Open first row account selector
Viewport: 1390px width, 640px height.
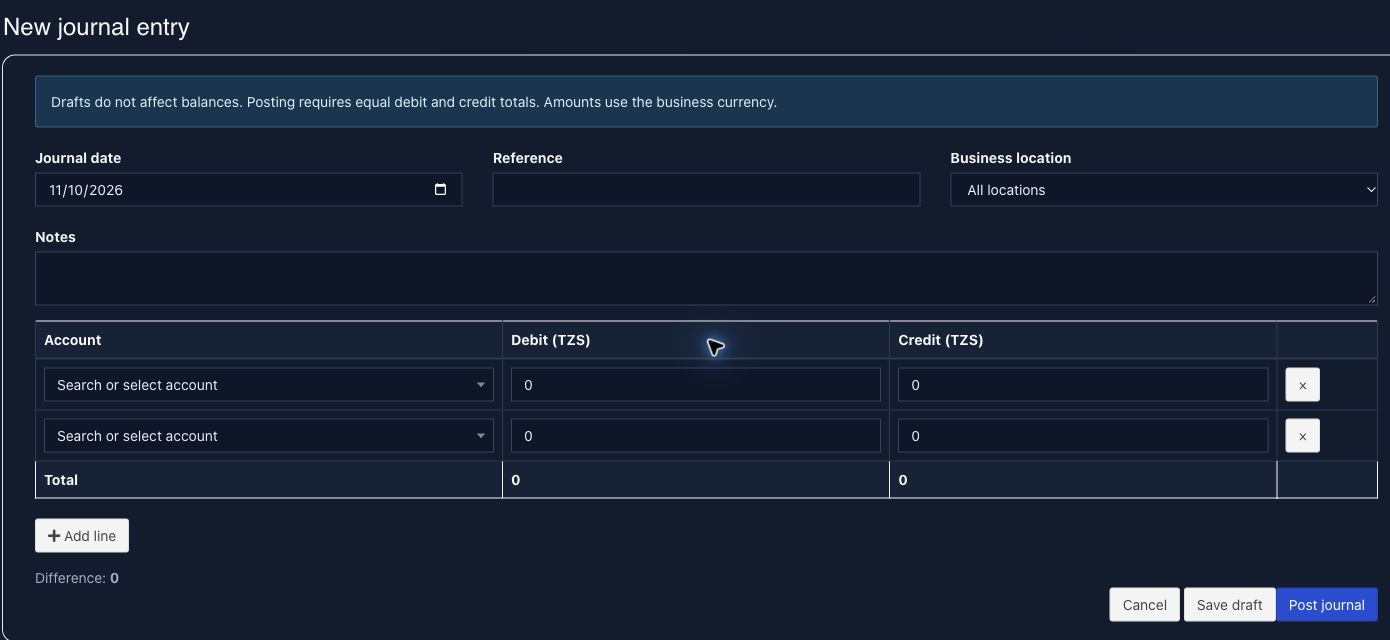269,385
